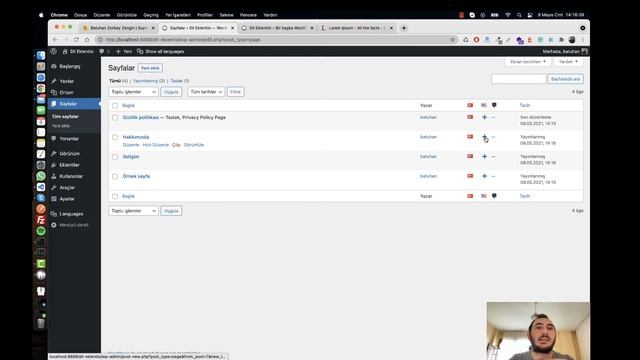Click the page search input field
This screenshot has height=360, width=640.
[x=518, y=79]
